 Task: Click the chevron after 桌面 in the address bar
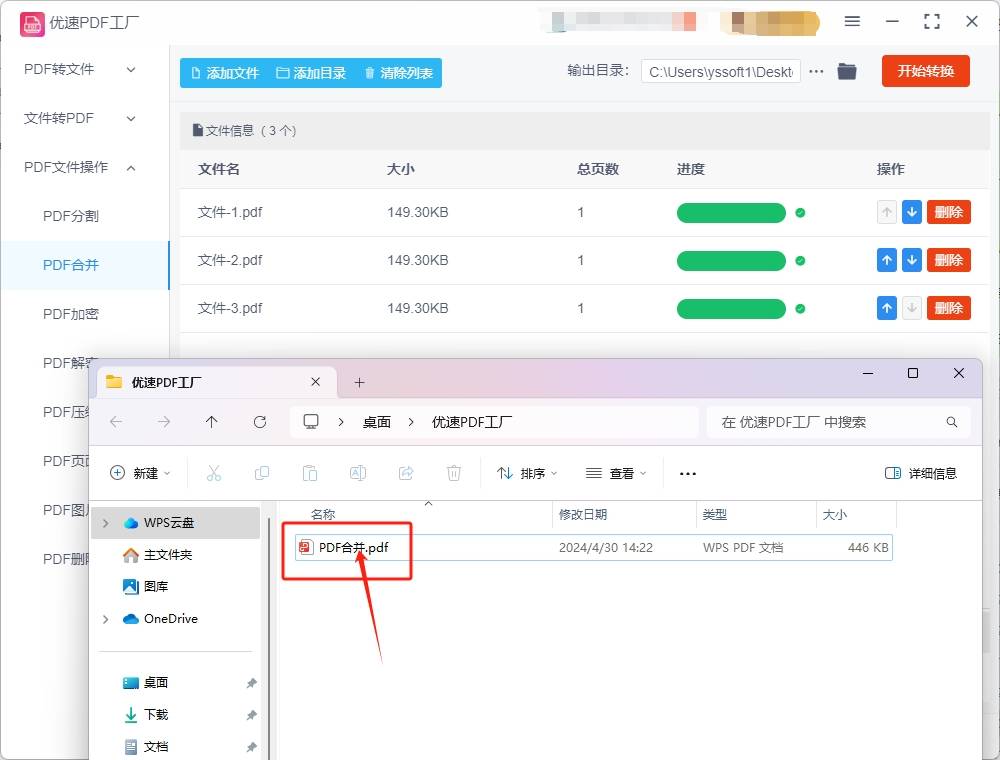coord(411,422)
